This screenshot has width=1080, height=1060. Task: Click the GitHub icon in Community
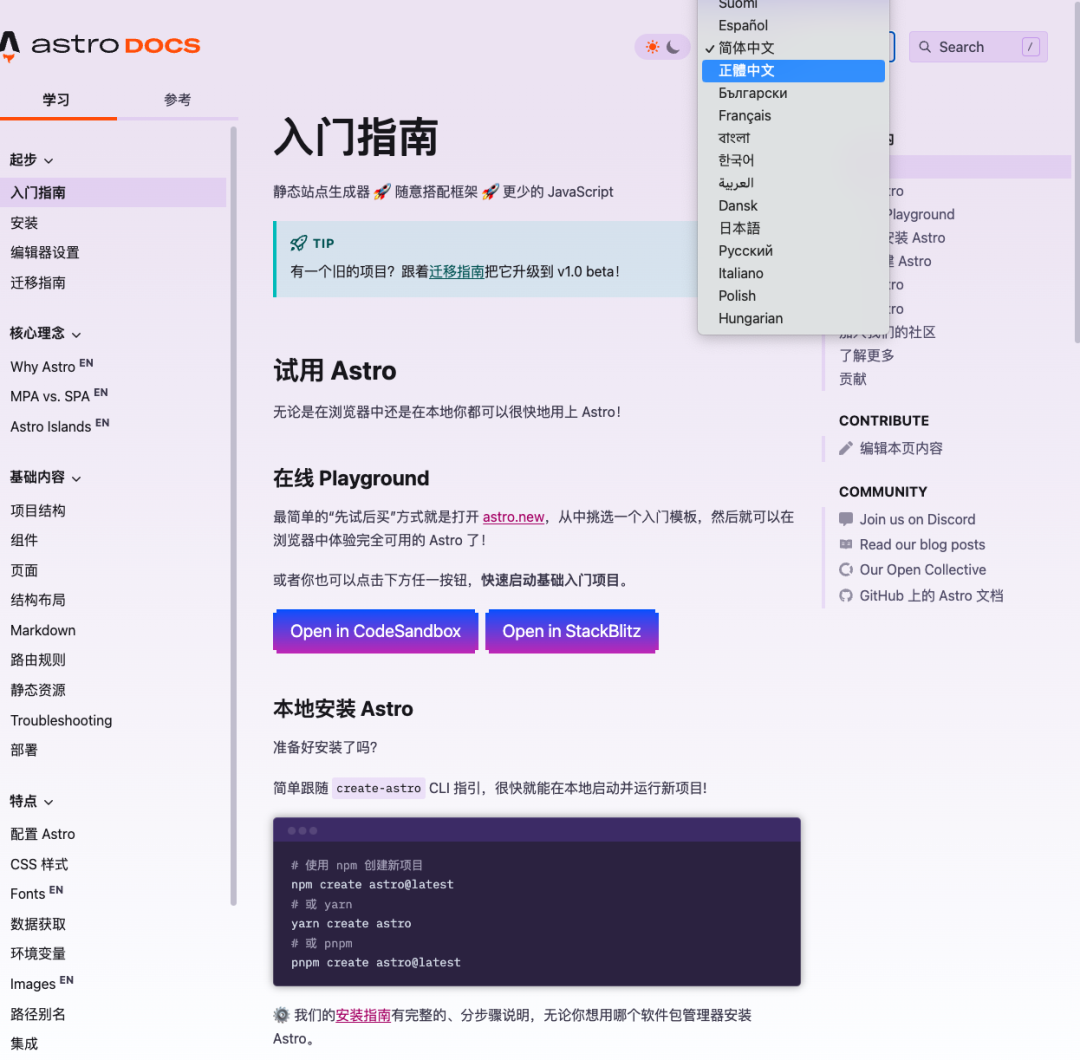point(846,596)
